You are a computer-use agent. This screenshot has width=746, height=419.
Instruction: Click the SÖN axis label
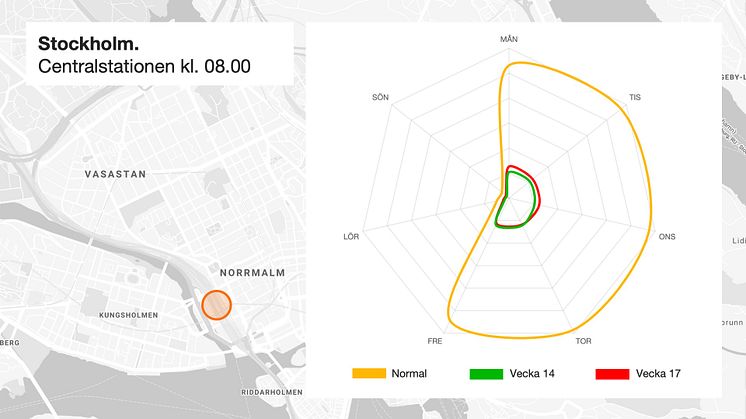pyautogui.click(x=380, y=97)
